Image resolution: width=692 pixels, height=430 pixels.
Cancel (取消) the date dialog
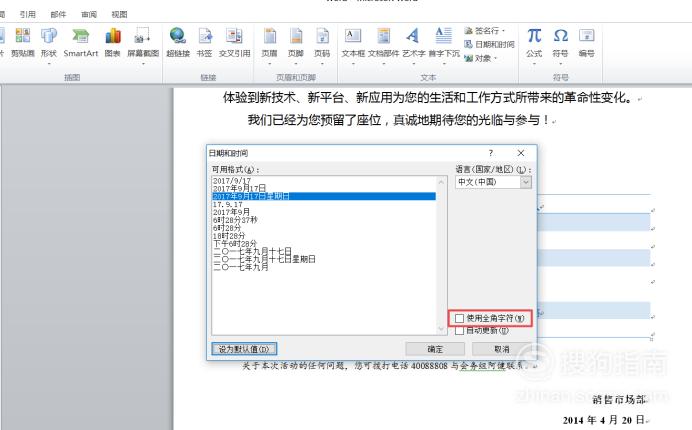(501, 349)
